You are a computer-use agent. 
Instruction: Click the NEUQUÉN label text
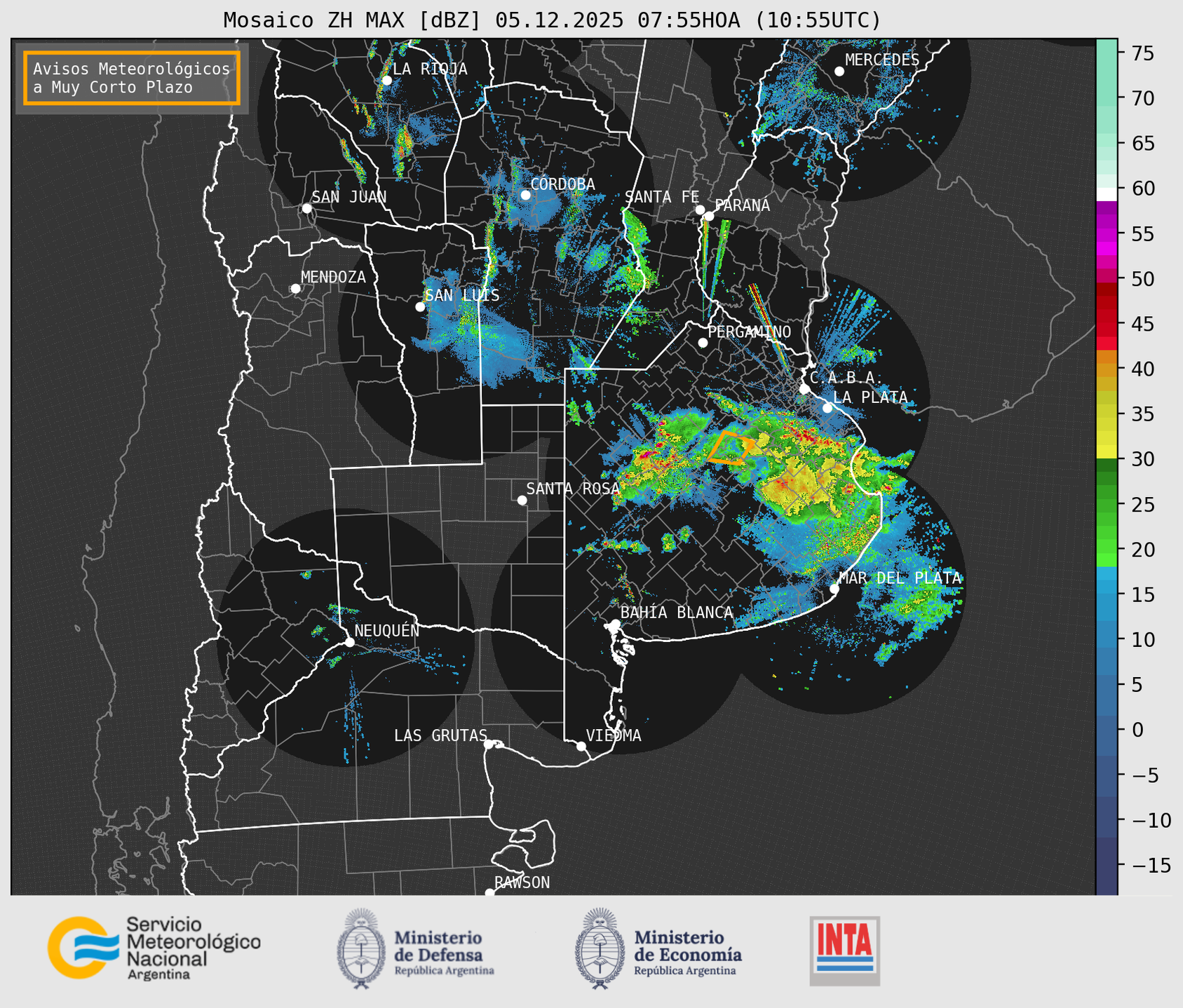386,630
